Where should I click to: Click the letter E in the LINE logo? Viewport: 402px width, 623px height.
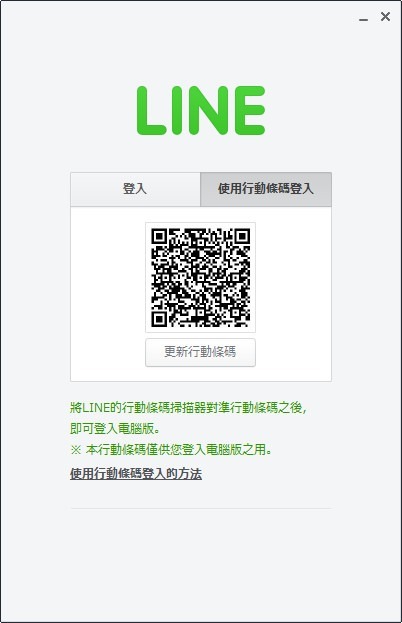[250, 110]
